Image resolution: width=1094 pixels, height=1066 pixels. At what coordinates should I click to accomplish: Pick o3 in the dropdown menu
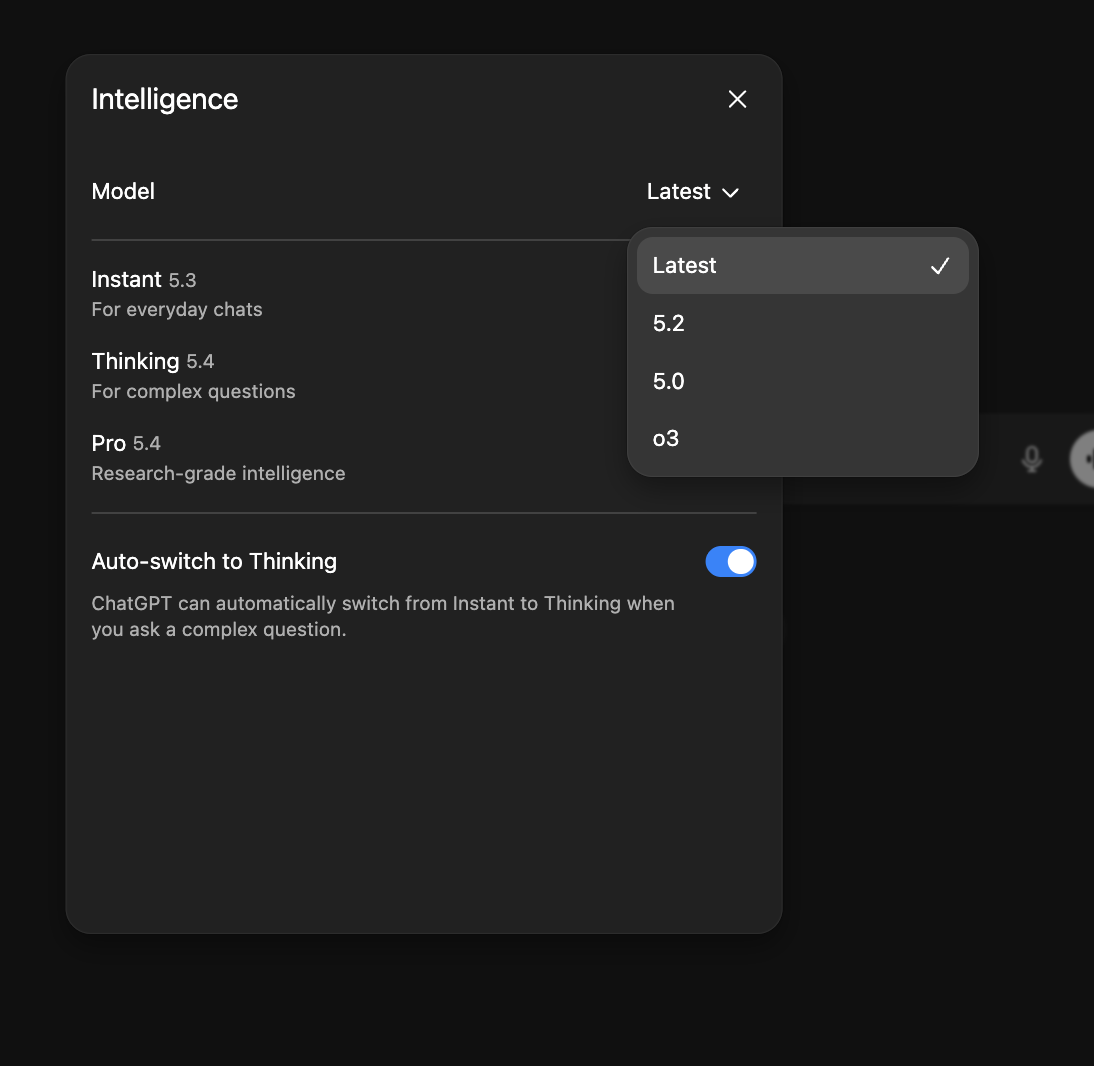(666, 438)
